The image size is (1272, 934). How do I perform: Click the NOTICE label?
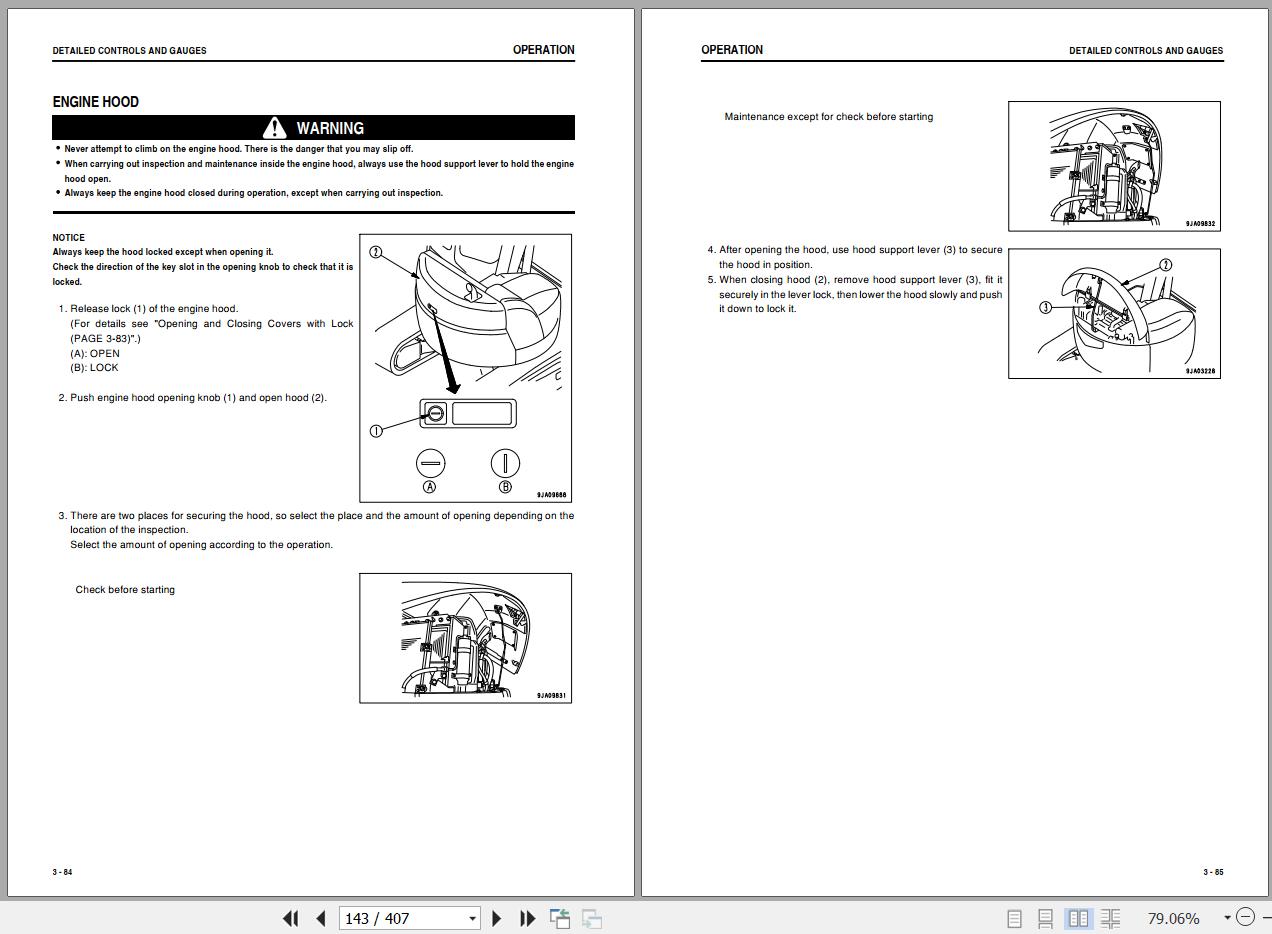[69, 238]
